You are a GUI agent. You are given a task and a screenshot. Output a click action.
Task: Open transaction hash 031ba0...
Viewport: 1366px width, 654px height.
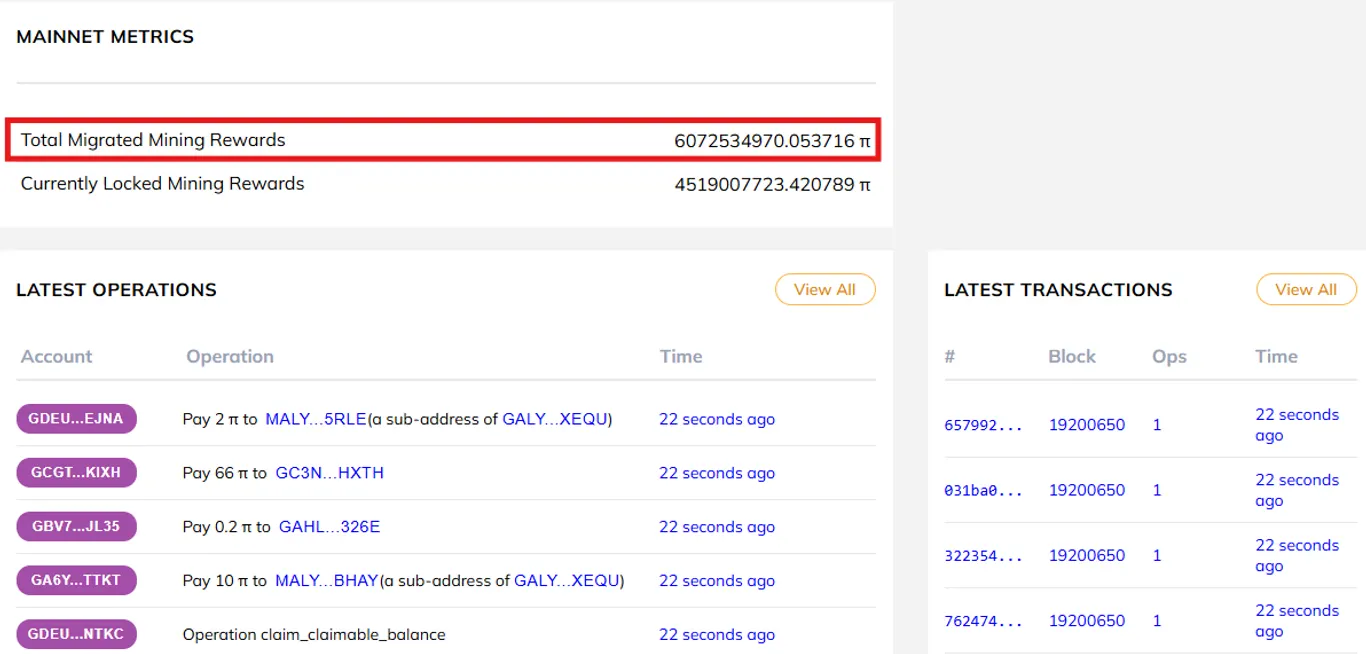[x=983, y=490]
